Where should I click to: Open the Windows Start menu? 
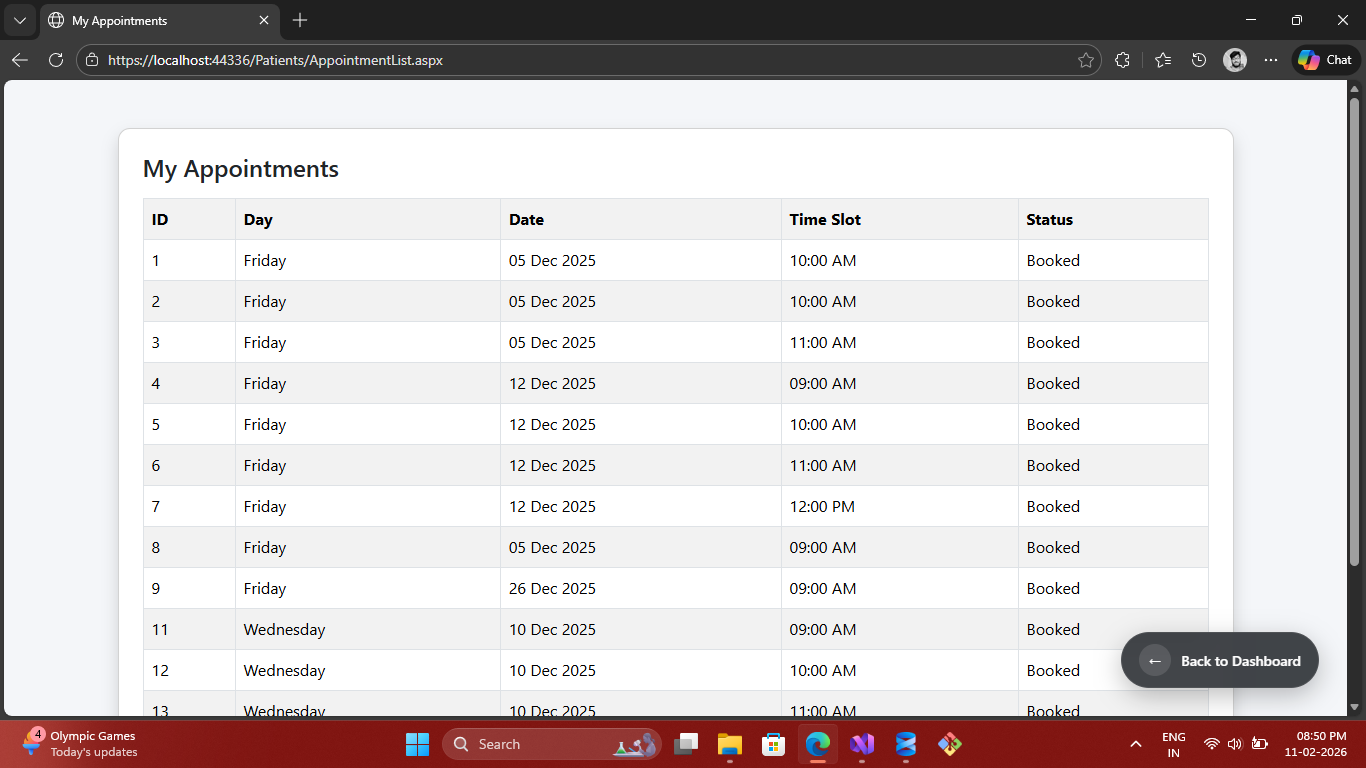coord(417,744)
